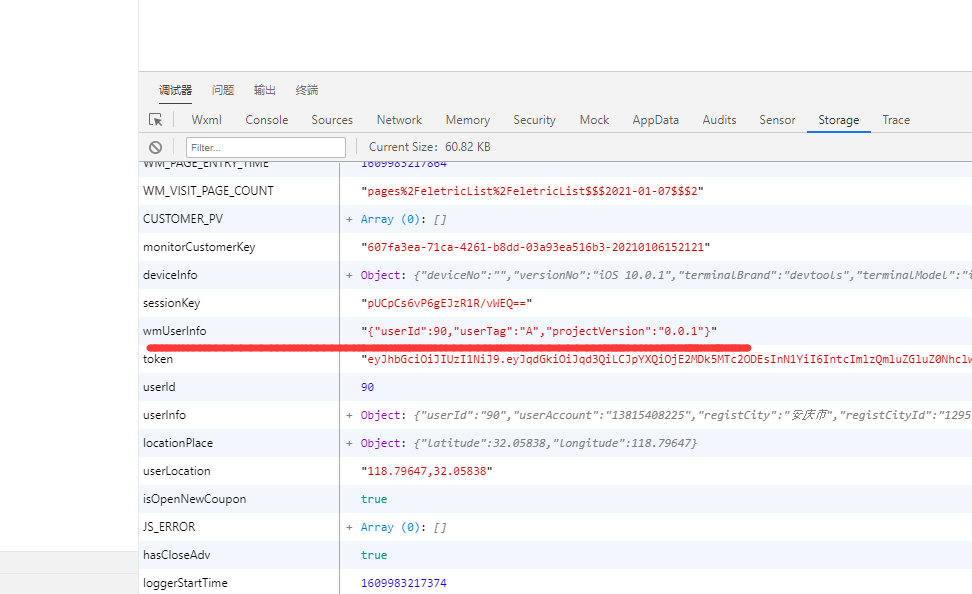972x594 pixels.
Task: Select the Audits tab
Action: click(x=720, y=120)
